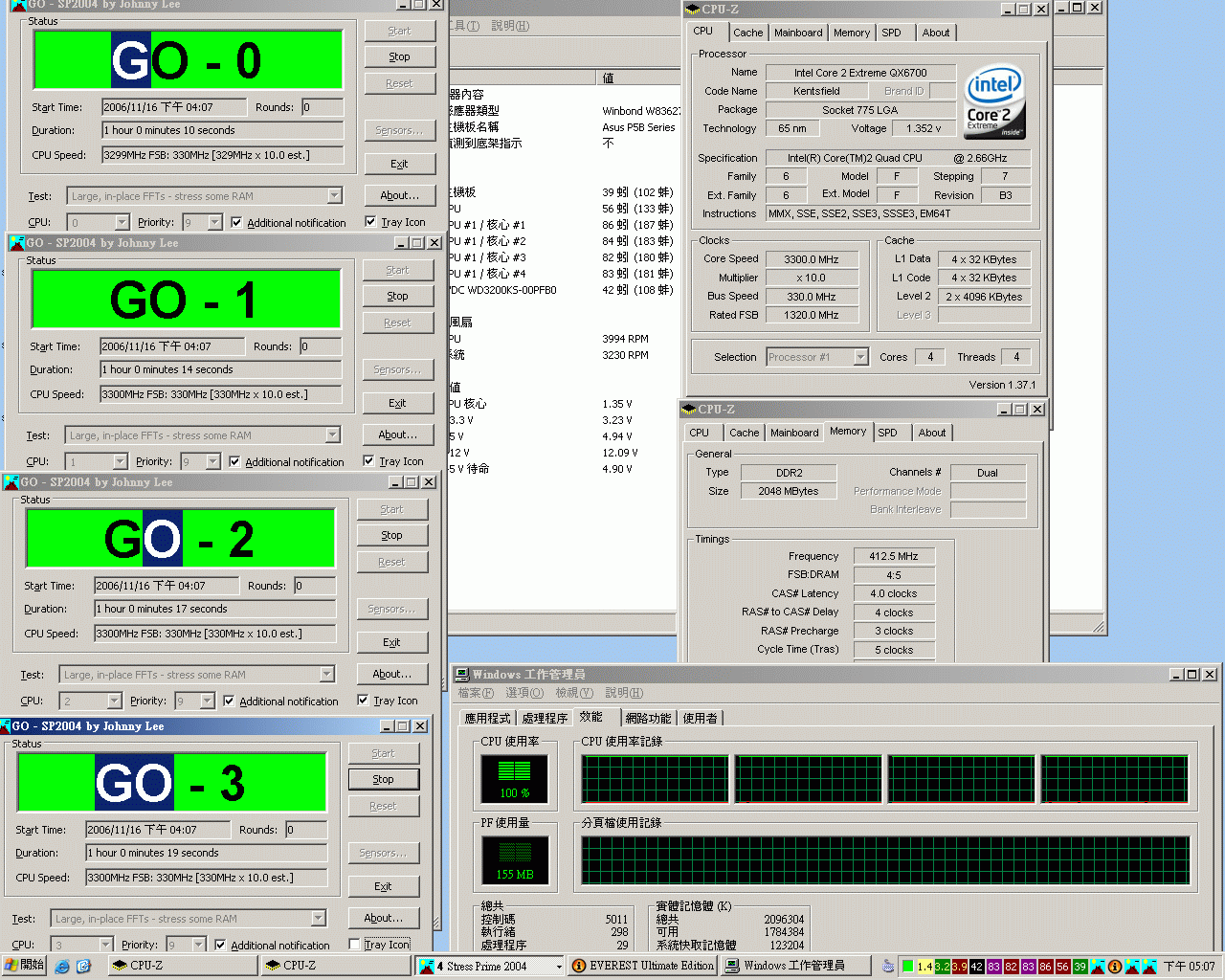The height and width of the screenshot is (980, 1225).
Task: Click the 56 temperature tray icon
Action: [1063, 967]
